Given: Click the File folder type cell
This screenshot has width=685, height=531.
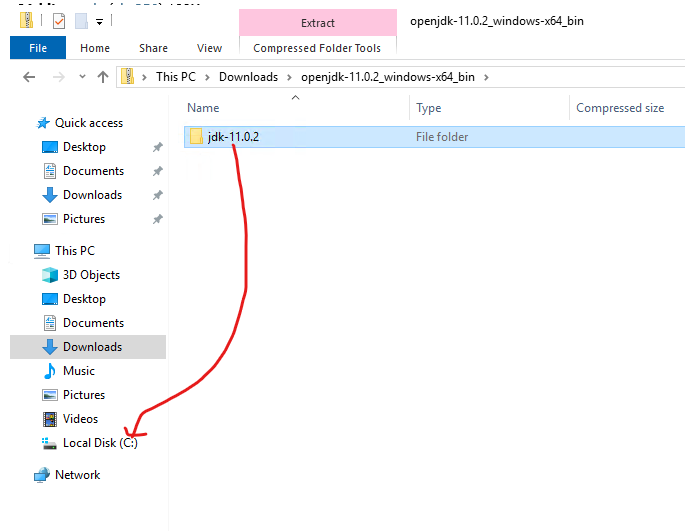Looking at the screenshot, I should (x=442, y=137).
